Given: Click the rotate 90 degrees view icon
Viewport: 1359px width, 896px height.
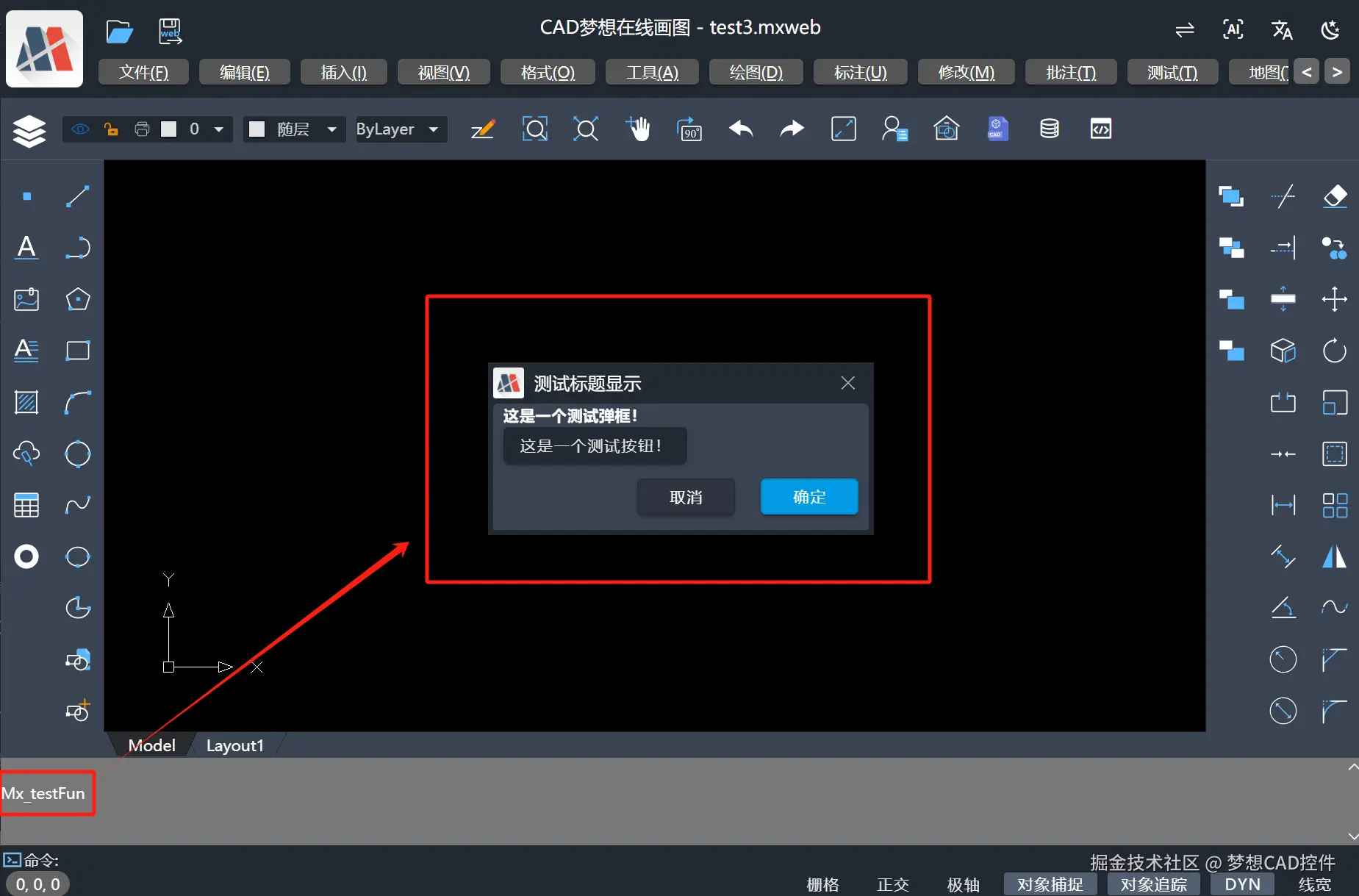Looking at the screenshot, I should (689, 129).
